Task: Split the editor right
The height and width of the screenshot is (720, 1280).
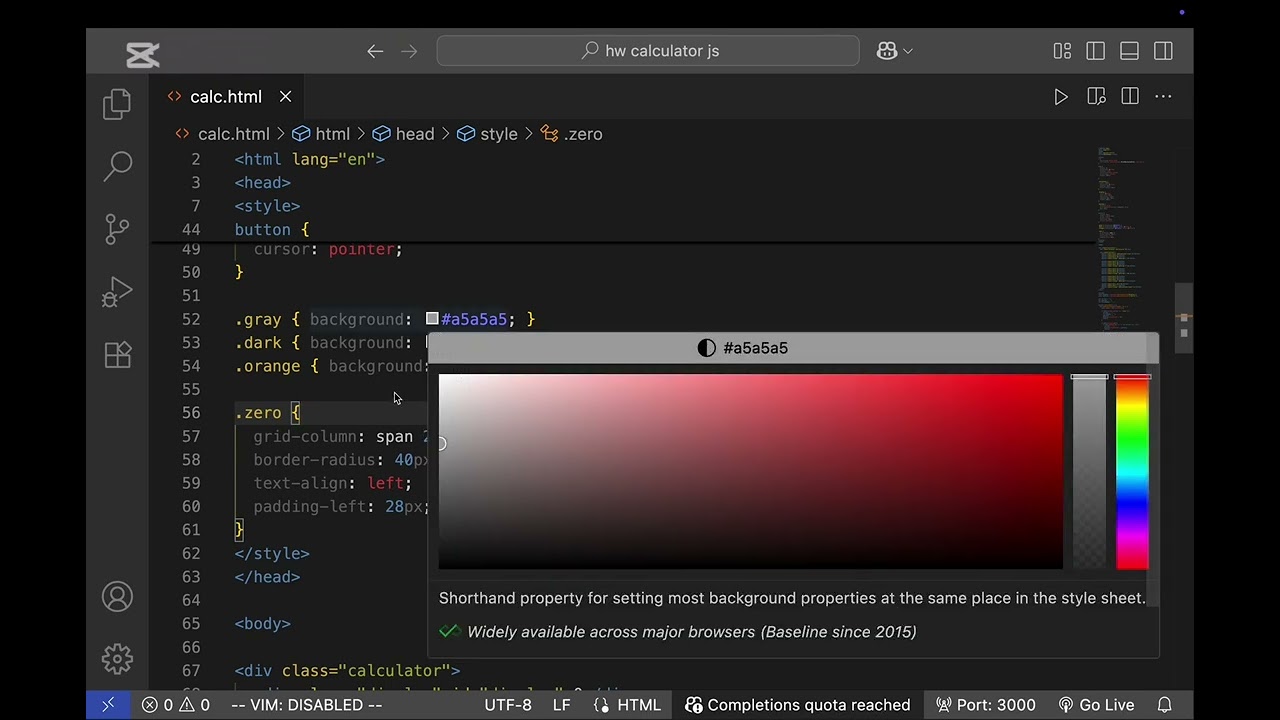Action: click(x=1130, y=97)
